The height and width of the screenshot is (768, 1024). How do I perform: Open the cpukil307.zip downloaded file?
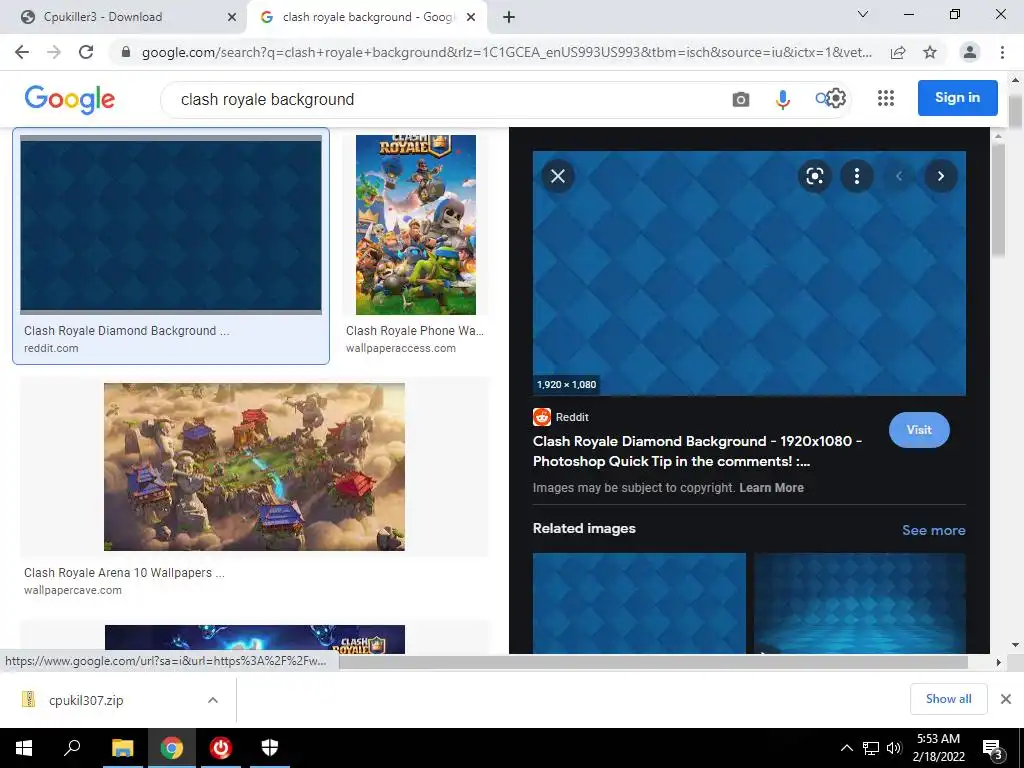(85, 700)
